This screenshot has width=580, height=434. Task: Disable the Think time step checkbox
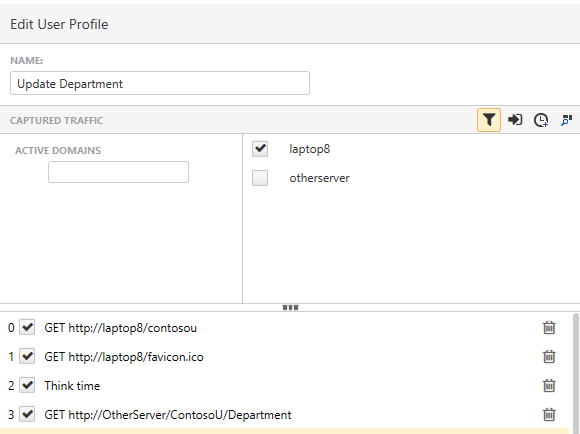27,386
